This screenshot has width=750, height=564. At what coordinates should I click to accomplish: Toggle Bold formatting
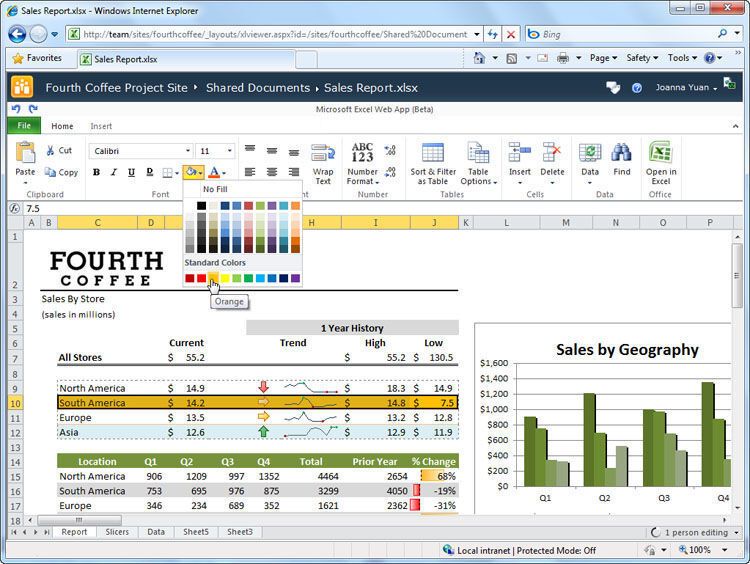click(97, 172)
